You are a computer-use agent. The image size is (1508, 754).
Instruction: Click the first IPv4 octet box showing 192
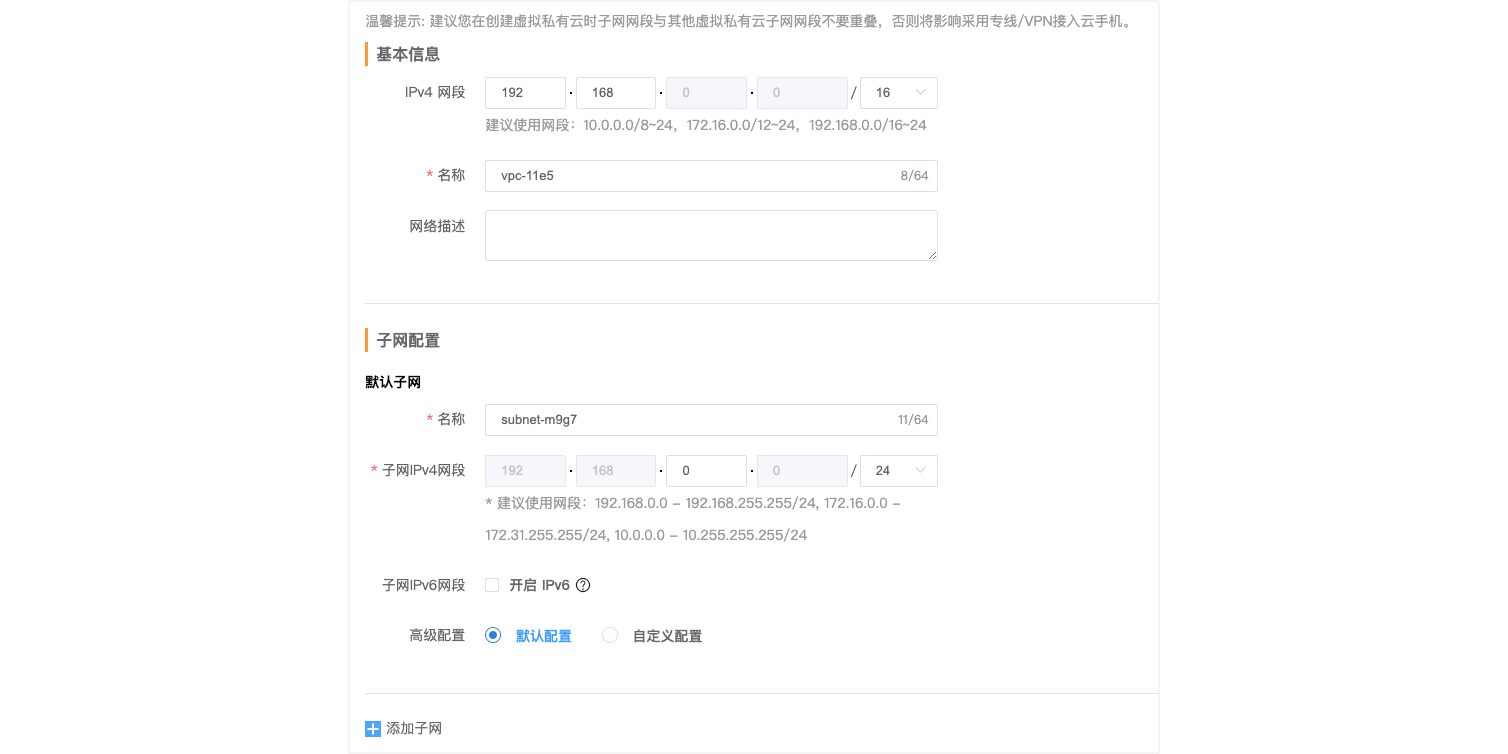click(525, 92)
